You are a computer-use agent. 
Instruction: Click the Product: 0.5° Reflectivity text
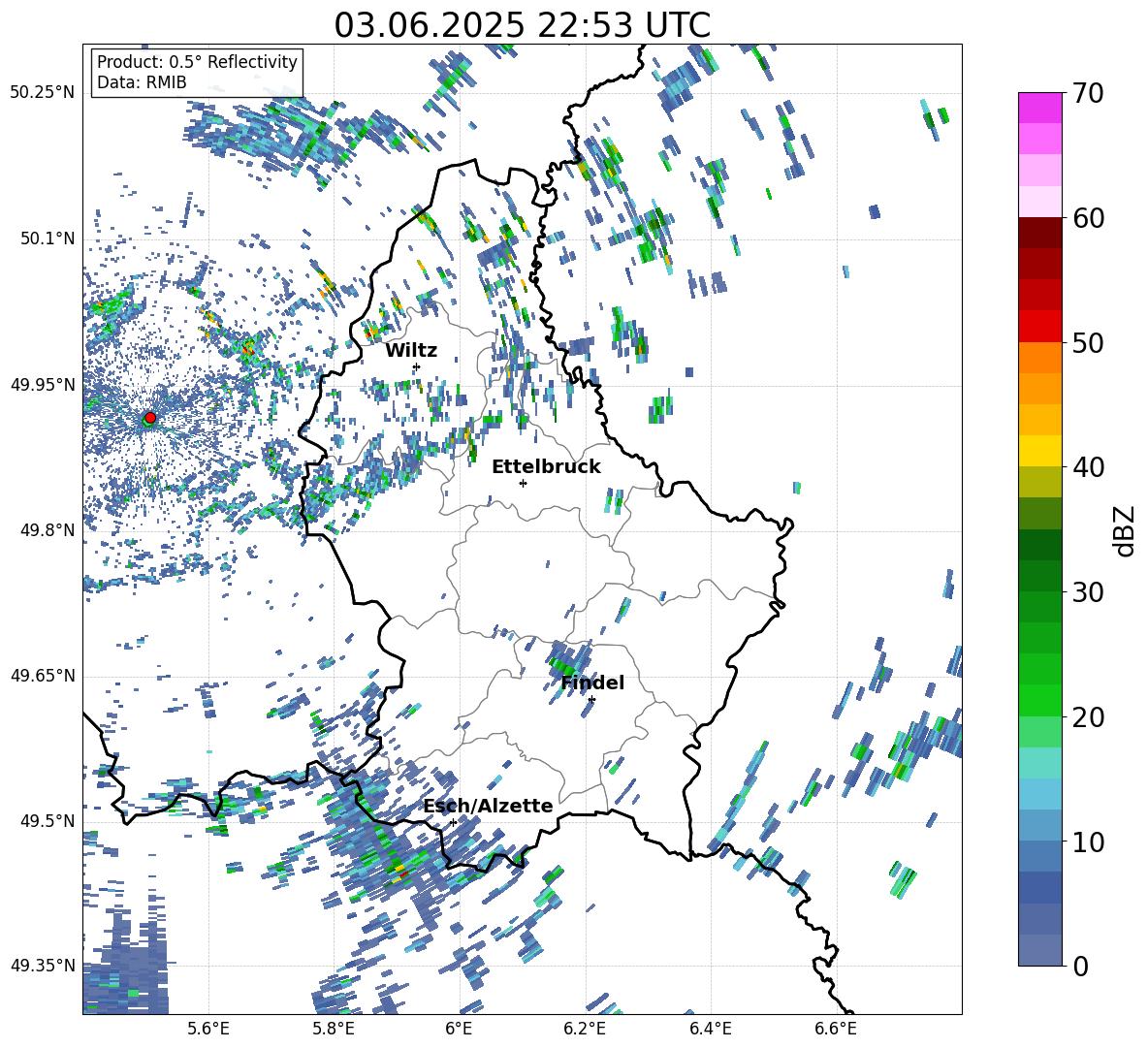tap(197, 61)
